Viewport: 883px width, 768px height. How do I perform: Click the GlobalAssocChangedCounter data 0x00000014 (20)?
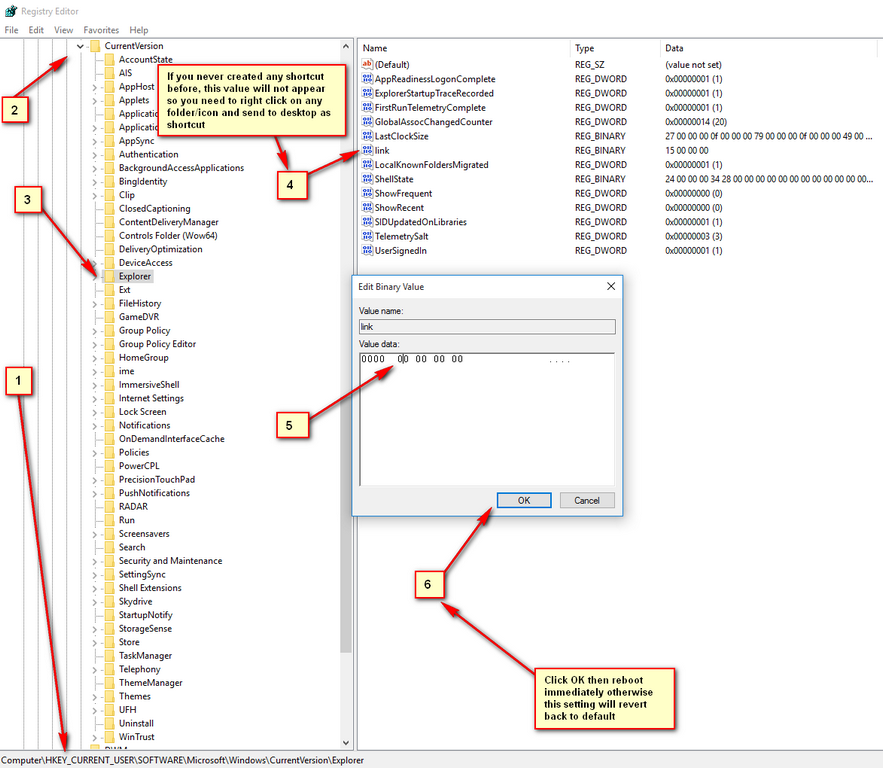coord(696,122)
